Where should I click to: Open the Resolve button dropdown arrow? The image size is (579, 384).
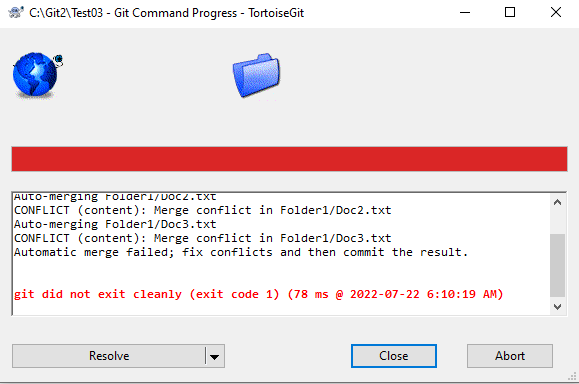(215, 356)
